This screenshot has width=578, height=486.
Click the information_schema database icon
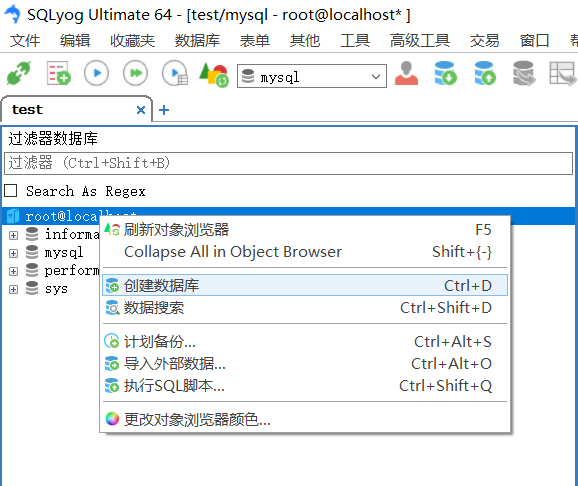click(32, 234)
